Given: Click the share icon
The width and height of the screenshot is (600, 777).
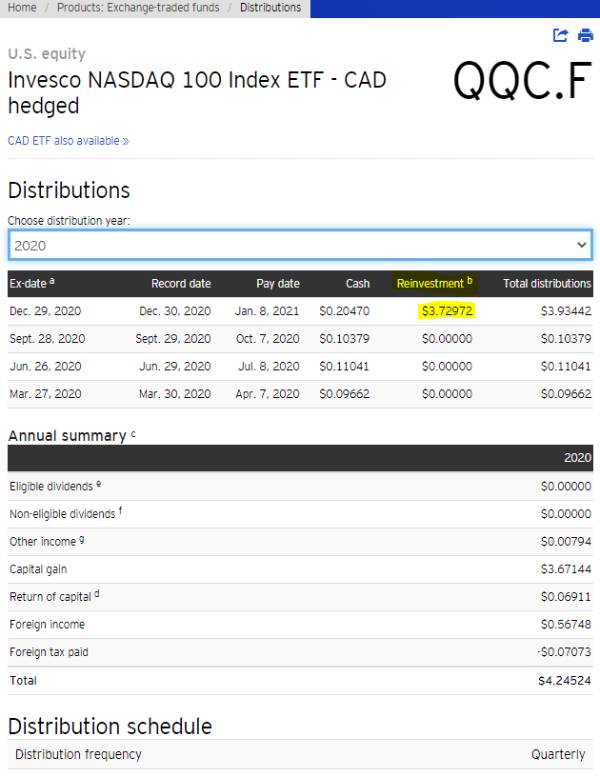Looking at the screenshot, I should (x=561, y=35).
